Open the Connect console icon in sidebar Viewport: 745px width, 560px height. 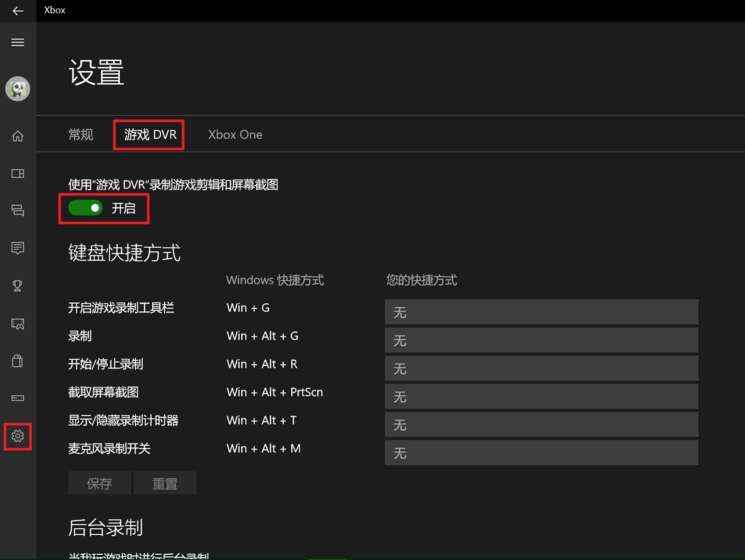click(17, 398)
